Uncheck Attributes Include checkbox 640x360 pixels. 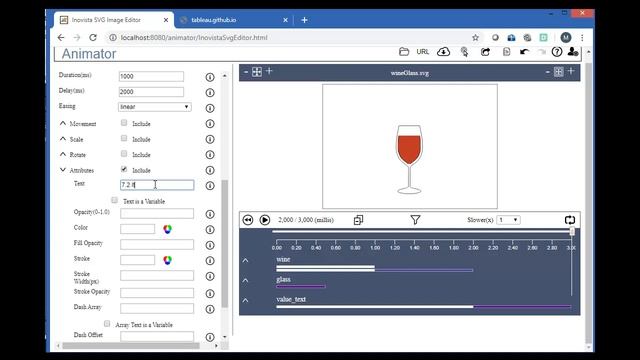coord(124,169)
